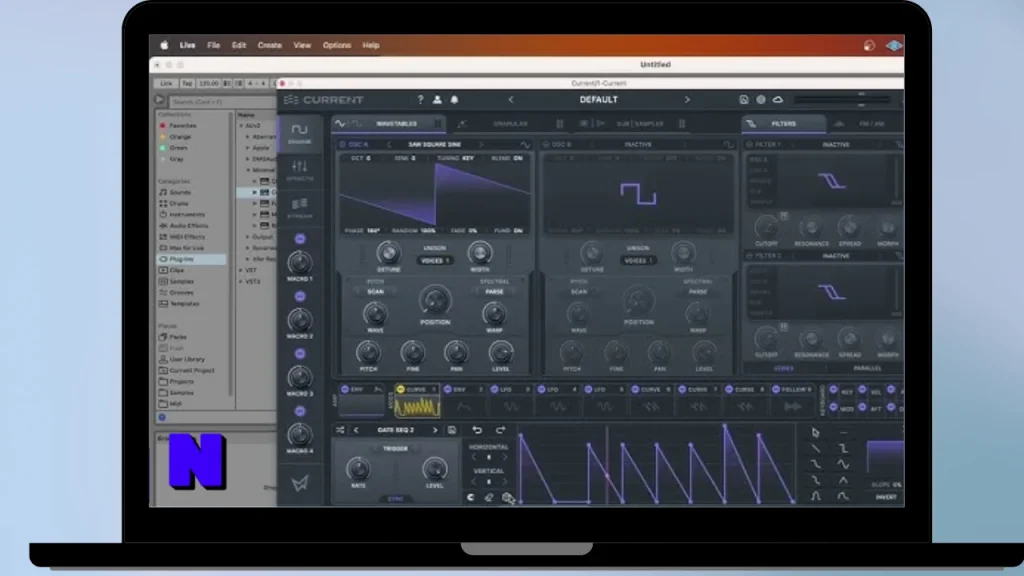Click the Filter 1 Cutoff knob

pos(766,227)
